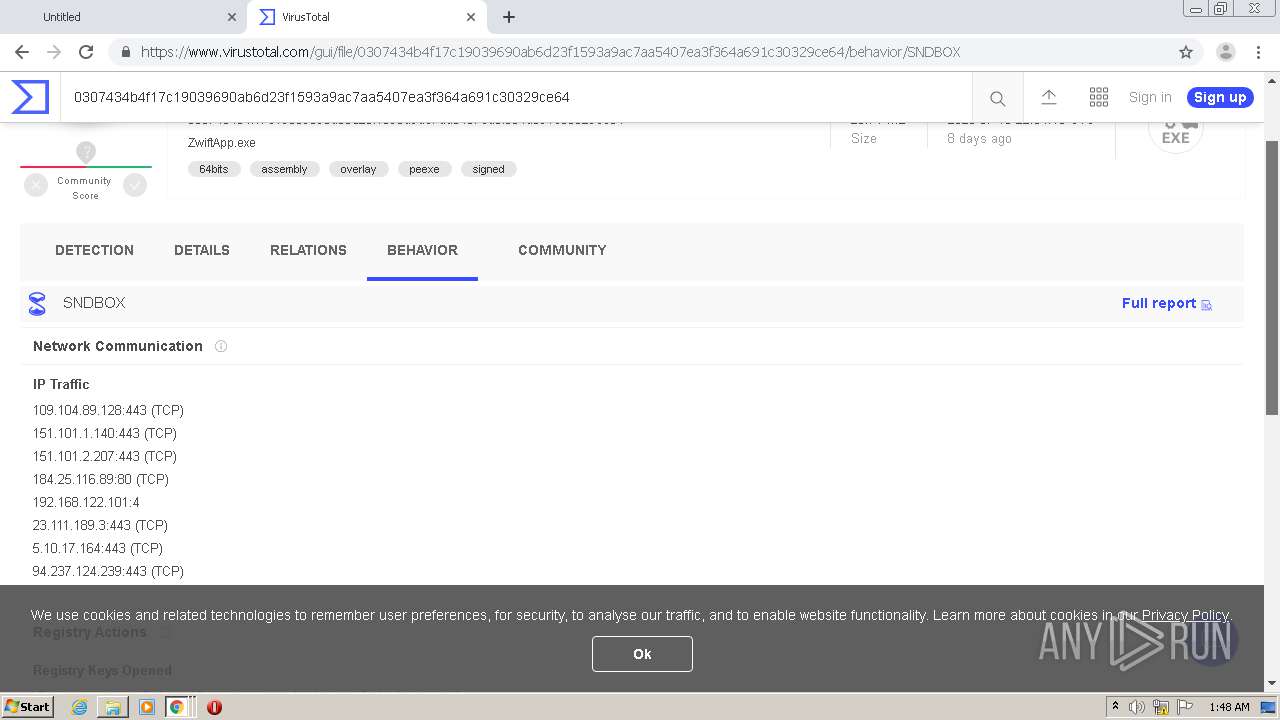Click the browser back arrow
Image resolution: width=1280 pixels, height=720 pixels.
[22, 52]
